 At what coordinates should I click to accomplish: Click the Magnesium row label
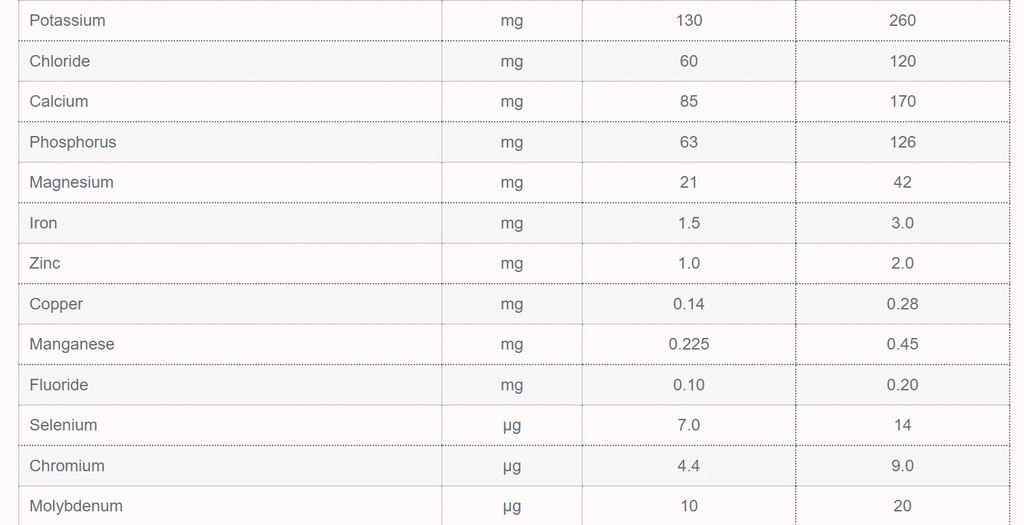pyautogui.click(x=71, y=182)
